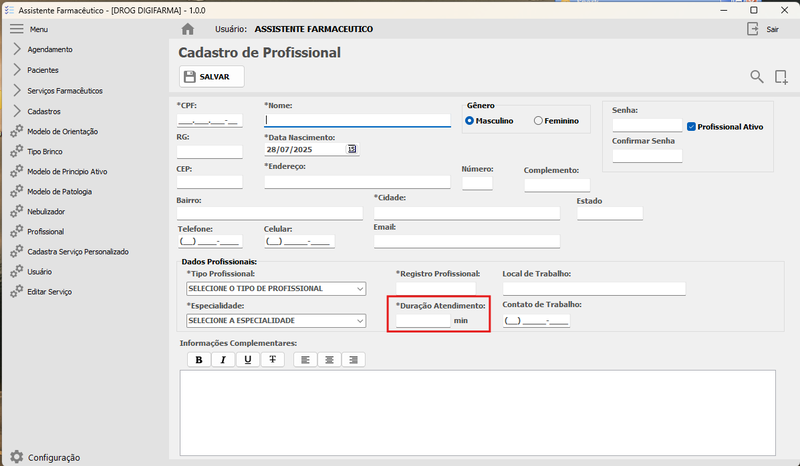Align text to the right
Viewport: 800px width, 466px height.
pyautogui.click(x=354, y=360)
